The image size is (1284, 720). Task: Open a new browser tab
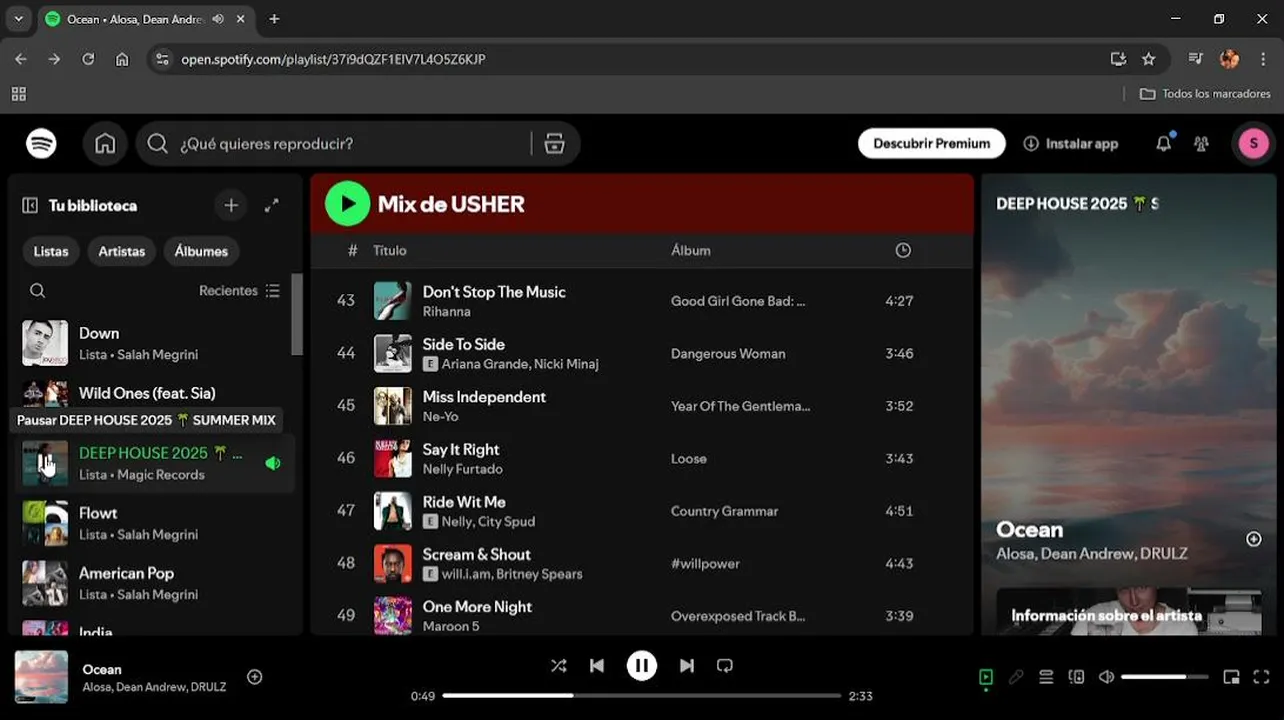coord(274,19)
